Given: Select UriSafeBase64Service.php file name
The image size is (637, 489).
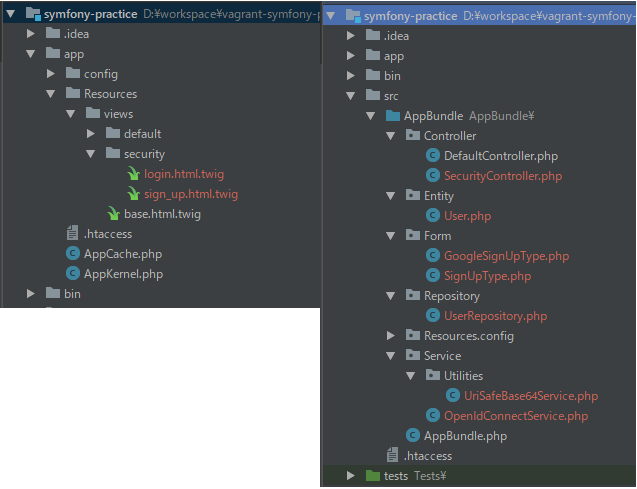Looking at the screenshot, I should pos(531,396).
